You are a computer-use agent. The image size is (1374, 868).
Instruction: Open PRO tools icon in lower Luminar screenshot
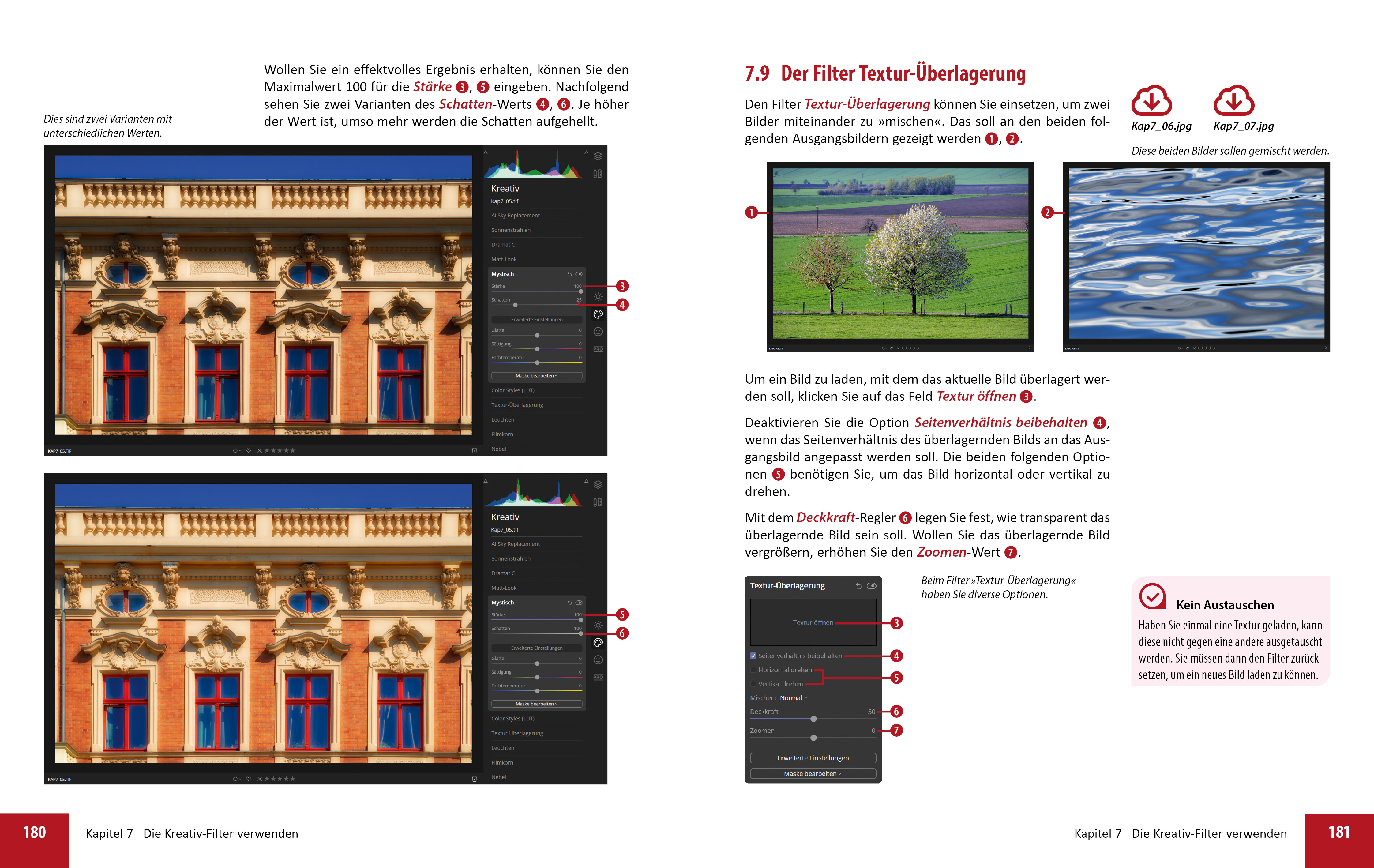coord(597,677)
